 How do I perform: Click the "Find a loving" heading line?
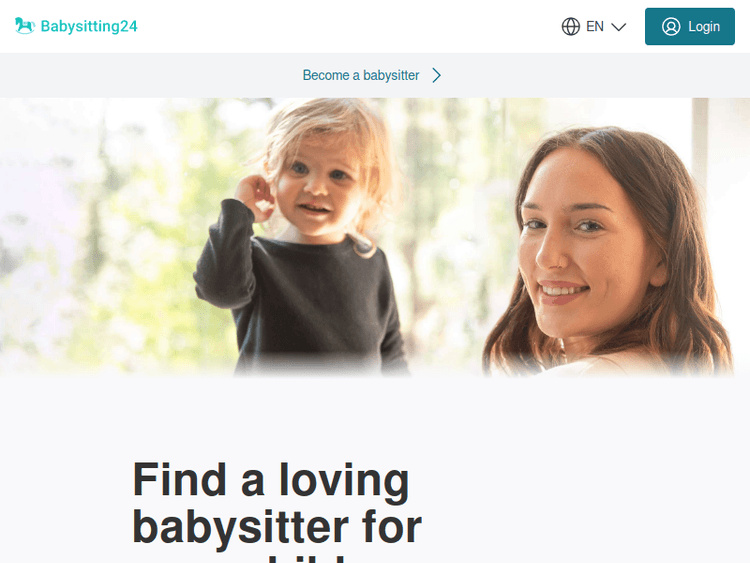(271, 479)
